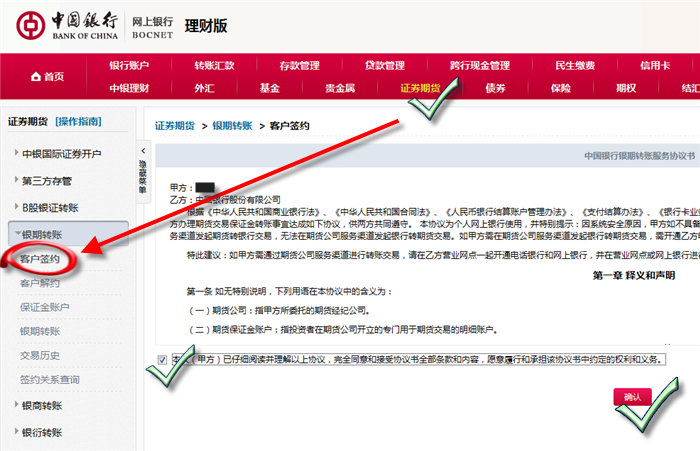Open 中银理财 menu
The width and height of the screenshot is (700, 451).
click(129, 88)
